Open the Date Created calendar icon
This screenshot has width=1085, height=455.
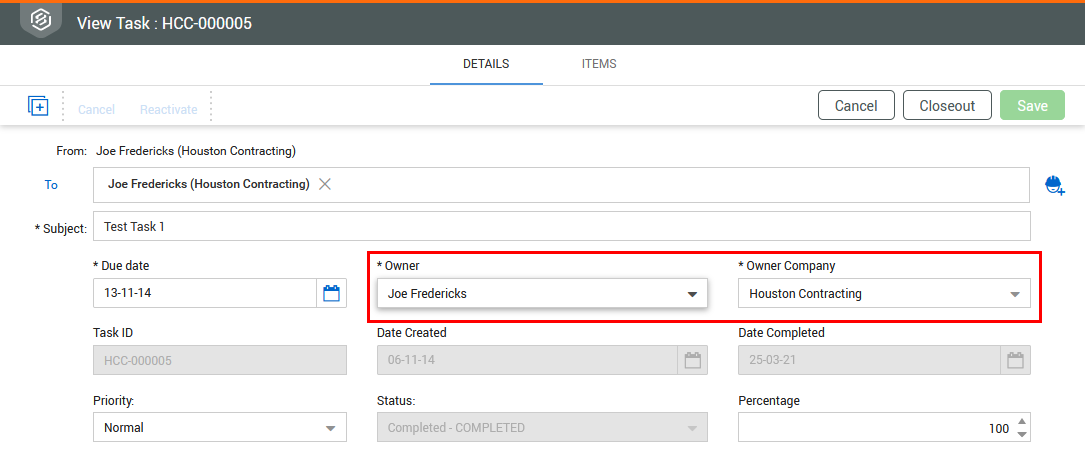coord(692,361)
